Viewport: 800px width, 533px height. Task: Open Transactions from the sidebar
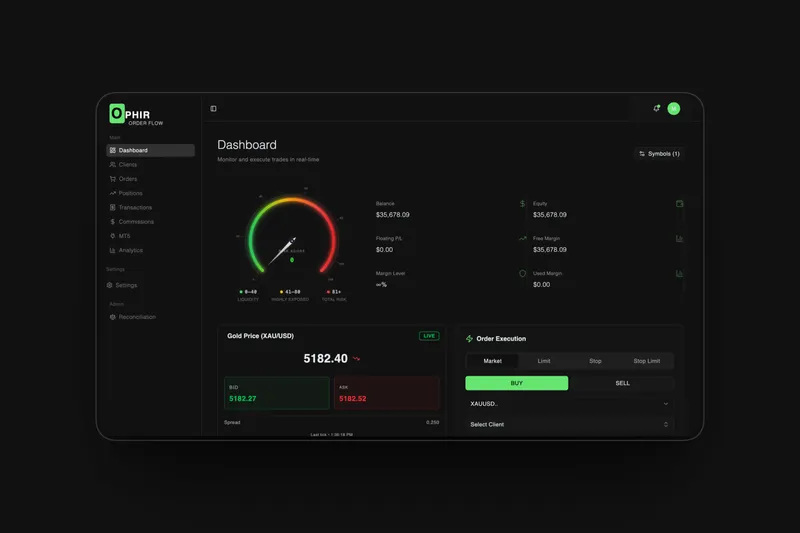tap(151, 208)
